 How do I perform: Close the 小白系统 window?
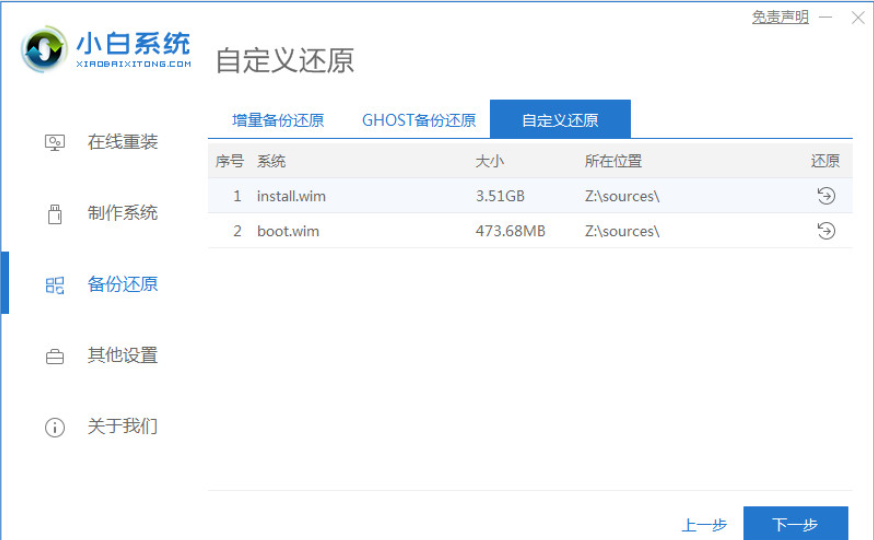857,17
